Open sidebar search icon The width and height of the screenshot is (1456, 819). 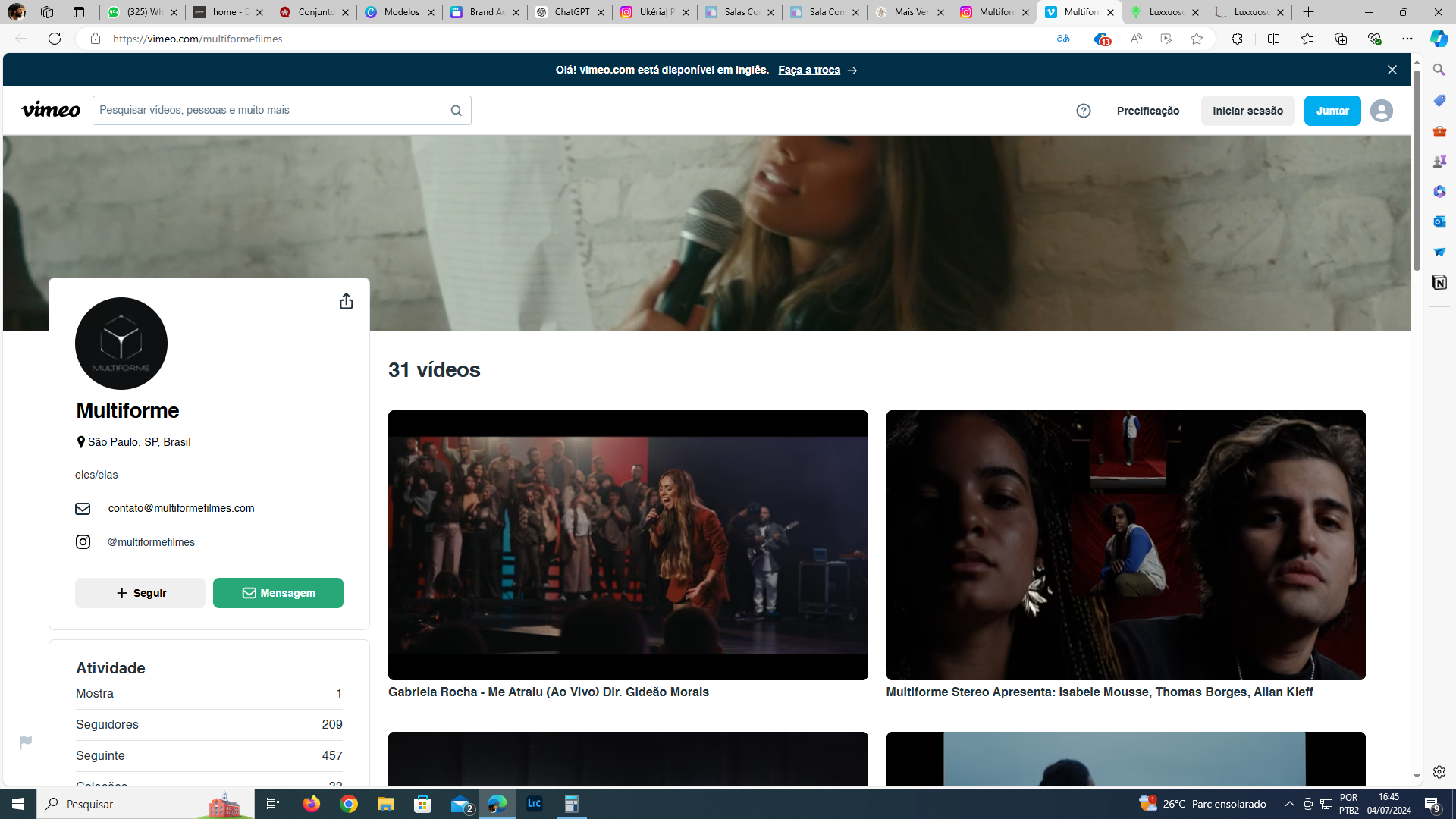tap(1439, 70)
